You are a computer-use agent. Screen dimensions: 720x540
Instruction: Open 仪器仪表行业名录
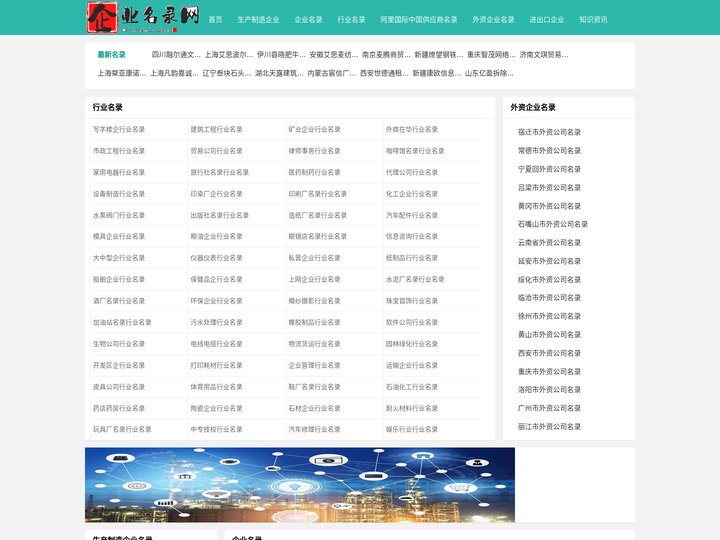(x=216, y=258)
